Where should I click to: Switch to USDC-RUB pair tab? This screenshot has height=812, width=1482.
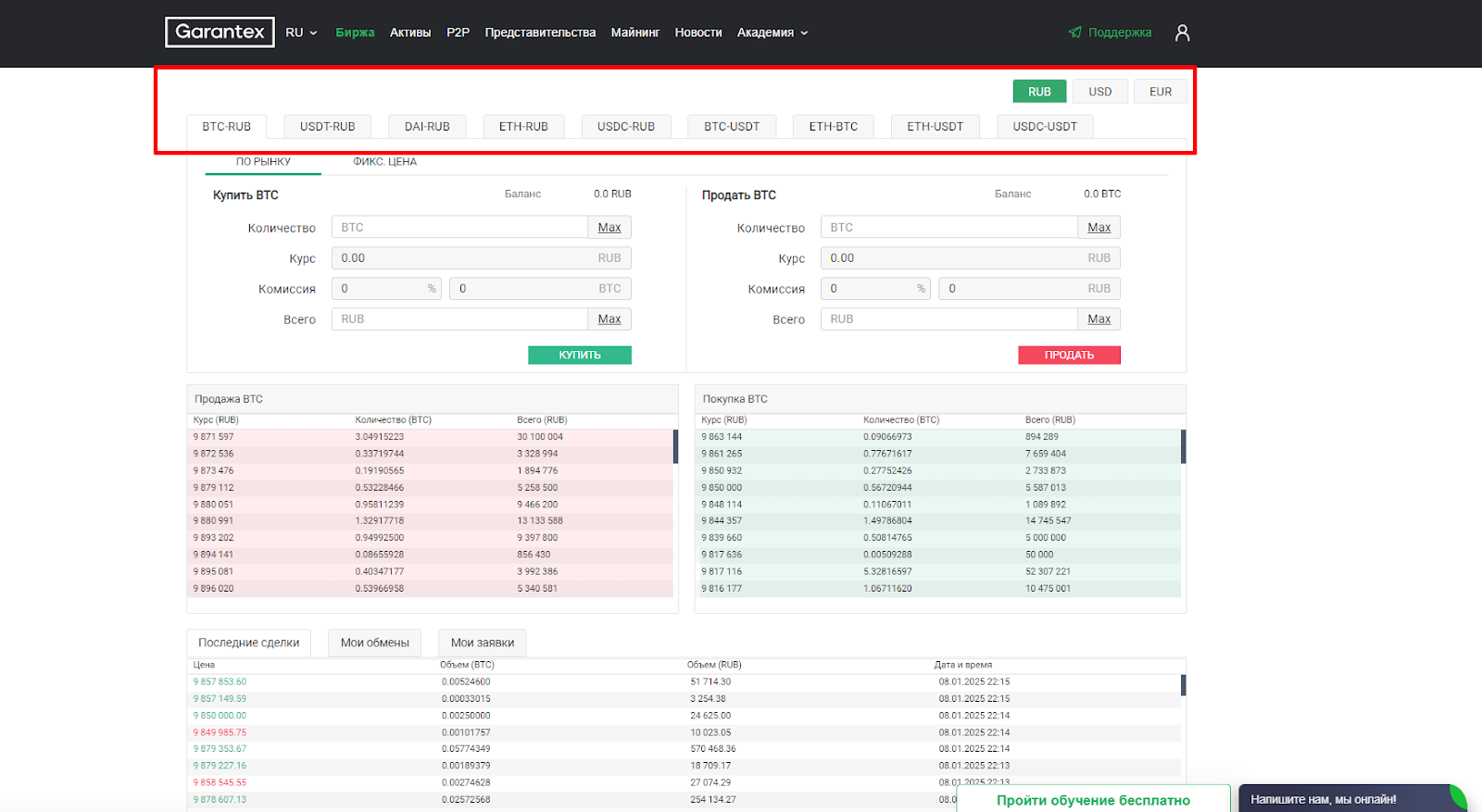(x=626, y=127)
